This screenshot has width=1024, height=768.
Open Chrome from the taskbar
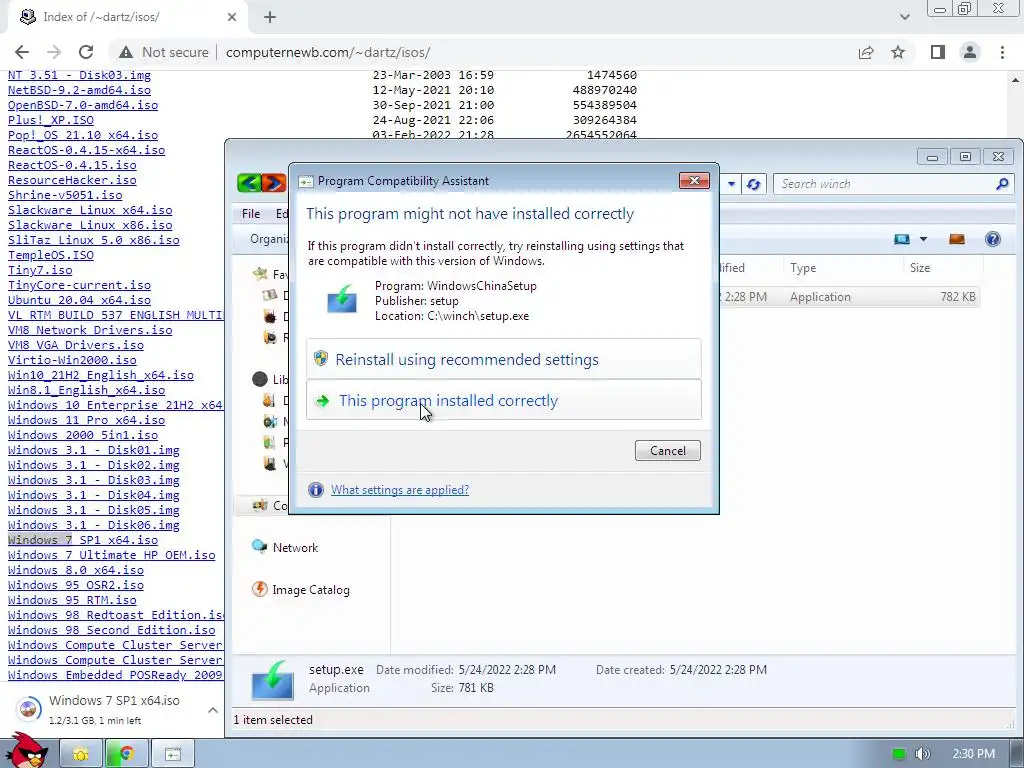click(x=126, y=754)
